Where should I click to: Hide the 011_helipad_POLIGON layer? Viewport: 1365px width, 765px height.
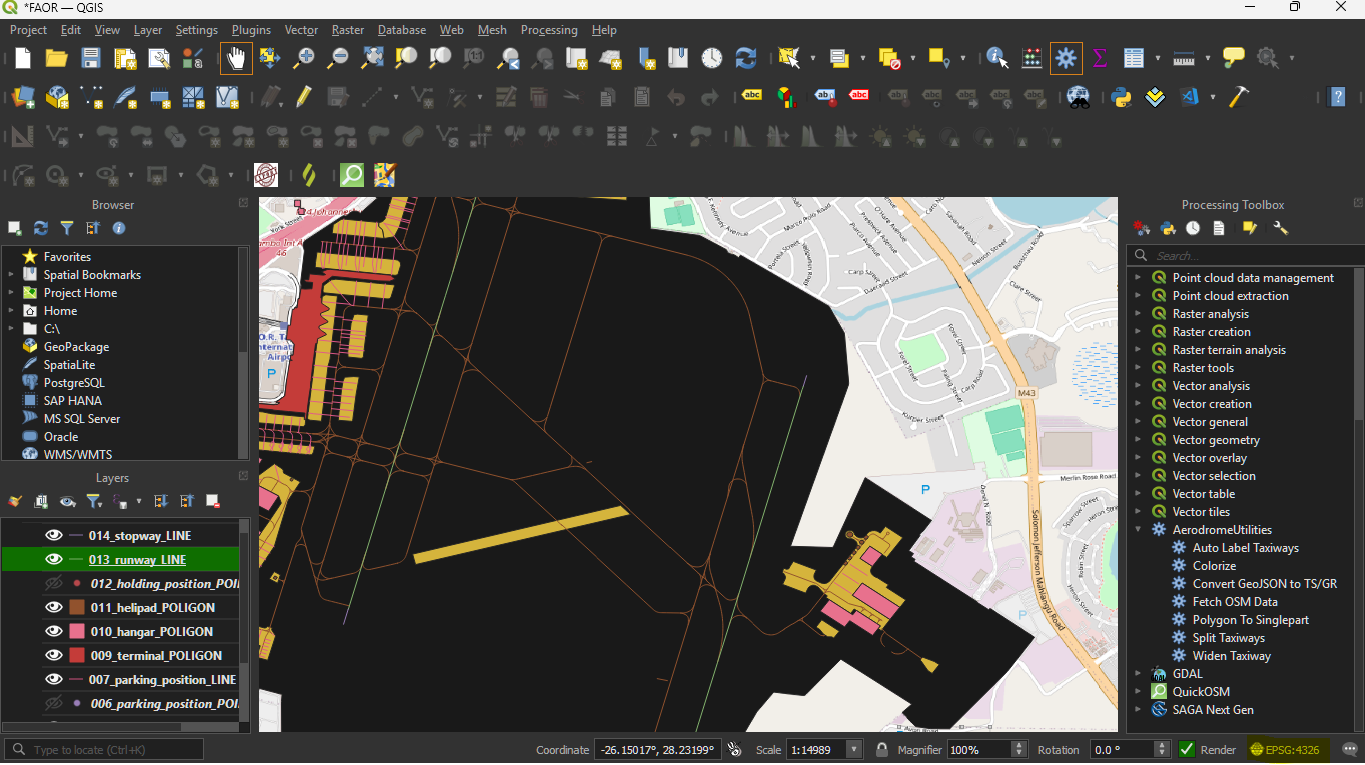54,607
